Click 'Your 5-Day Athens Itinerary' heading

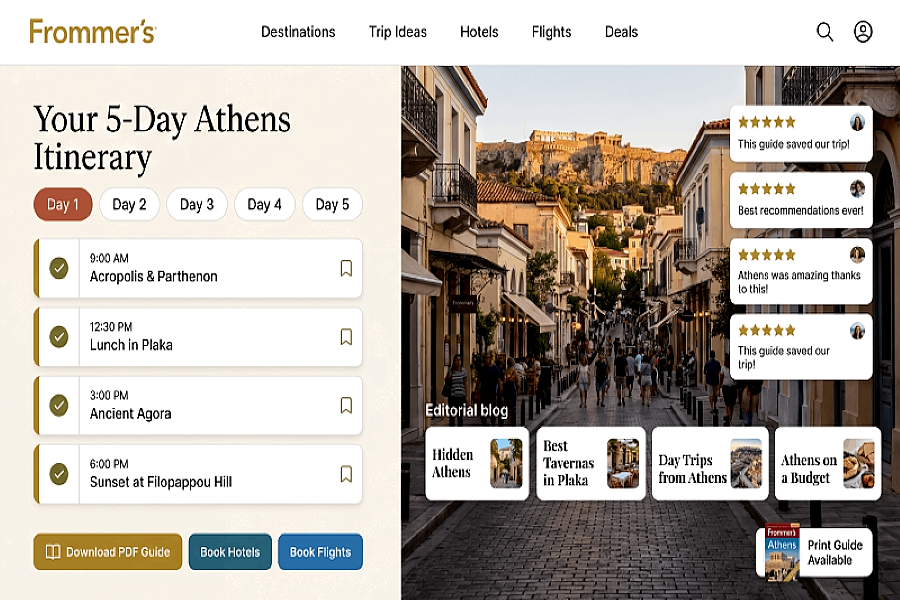pos(162,138)
